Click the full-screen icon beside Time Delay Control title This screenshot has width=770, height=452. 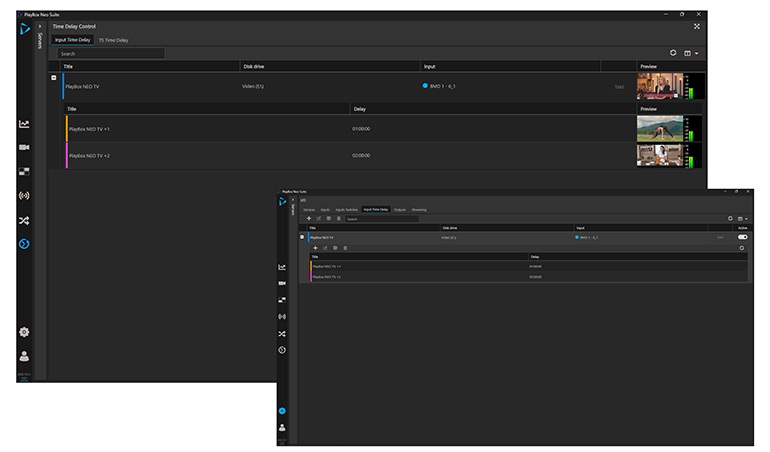point(697,27)
